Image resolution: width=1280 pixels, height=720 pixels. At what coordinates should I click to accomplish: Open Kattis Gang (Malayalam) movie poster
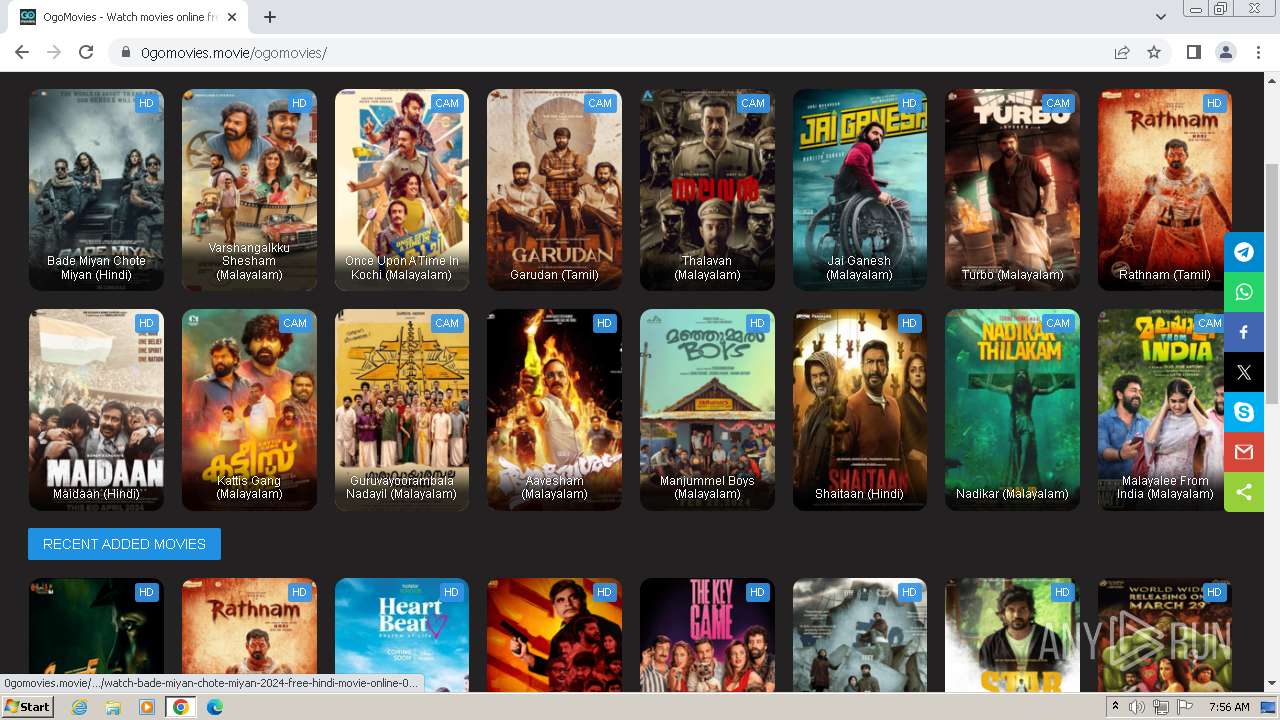click(x=249, y=410)
